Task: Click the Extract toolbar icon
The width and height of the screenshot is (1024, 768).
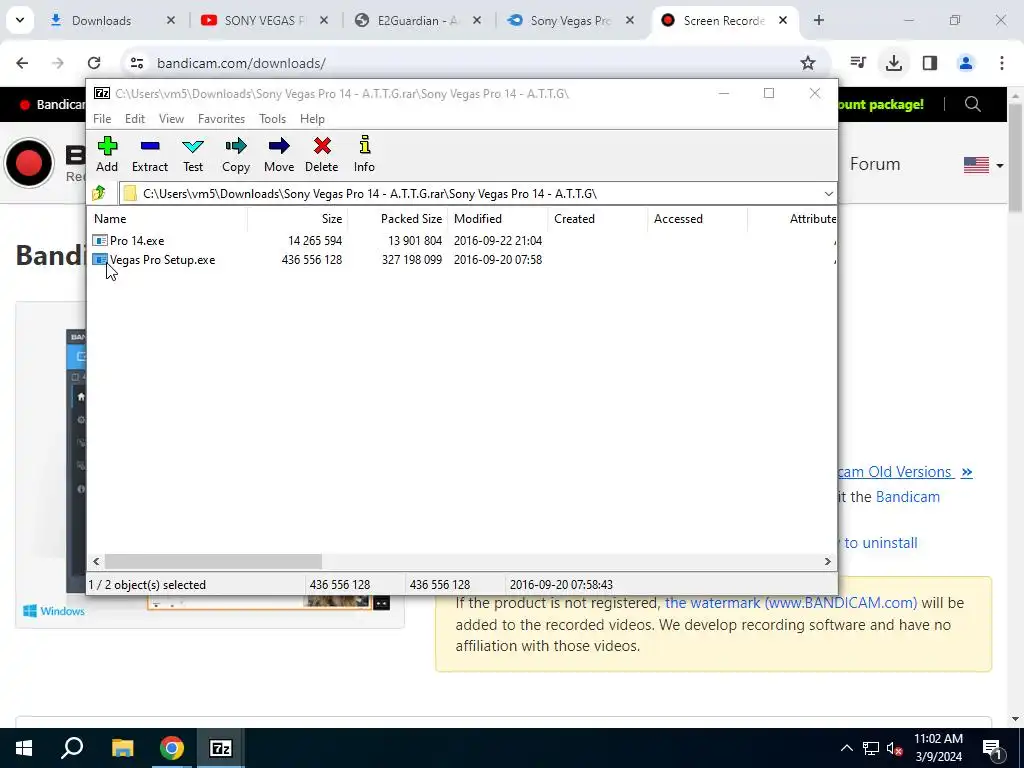Action: coord(150,154)
